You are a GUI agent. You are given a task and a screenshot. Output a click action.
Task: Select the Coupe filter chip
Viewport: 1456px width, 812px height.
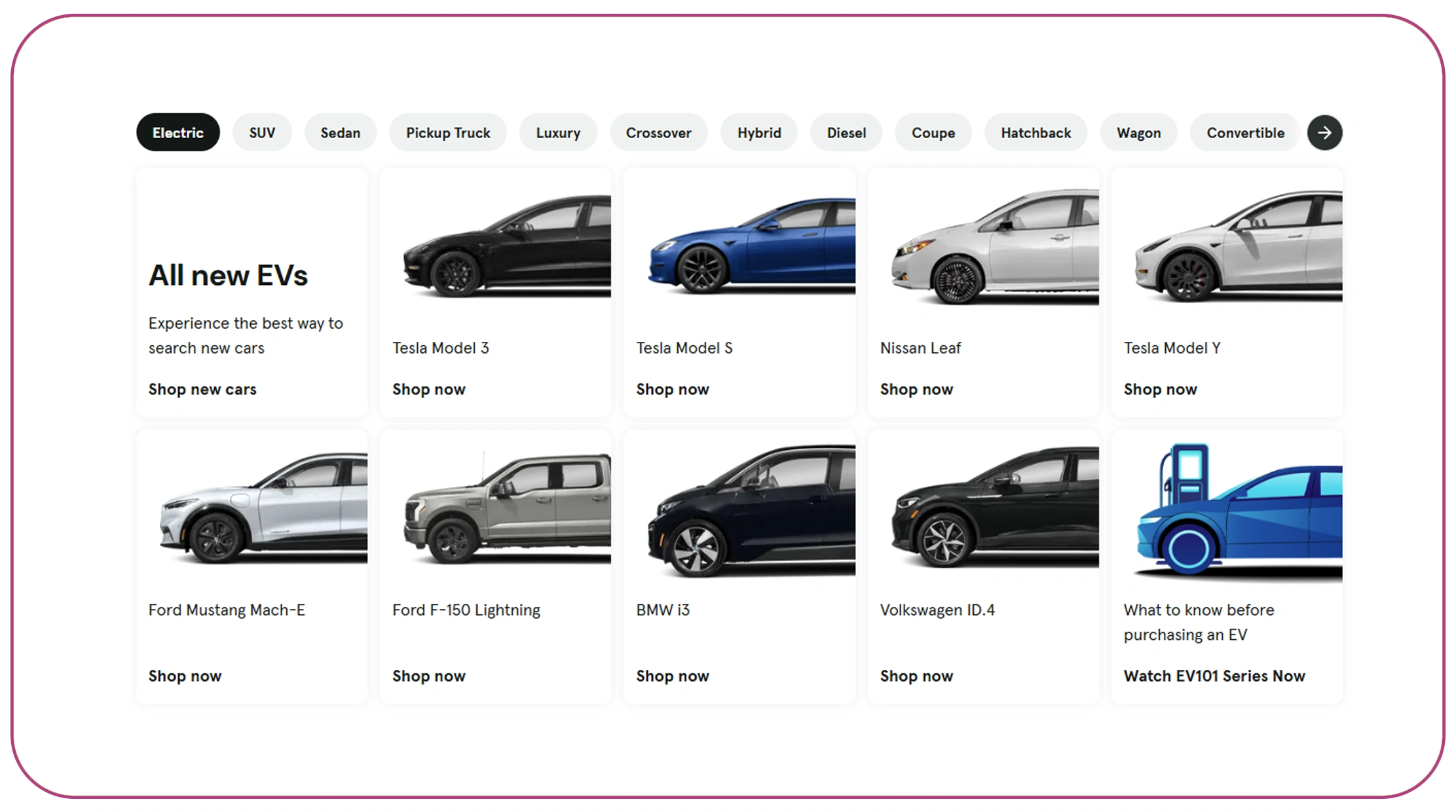933,132
